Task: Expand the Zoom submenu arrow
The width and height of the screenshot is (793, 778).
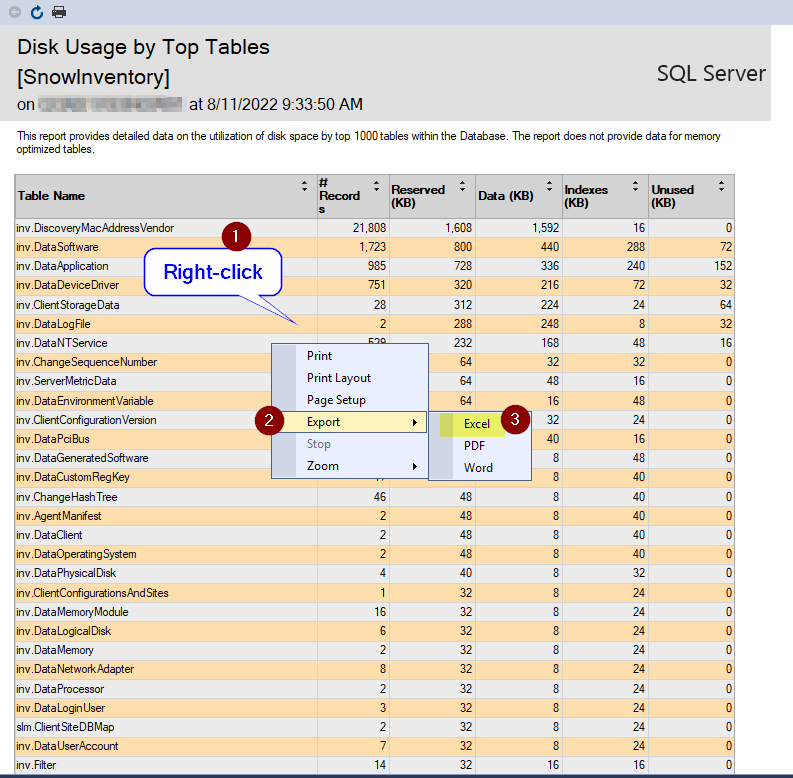Action: [415, 466]
